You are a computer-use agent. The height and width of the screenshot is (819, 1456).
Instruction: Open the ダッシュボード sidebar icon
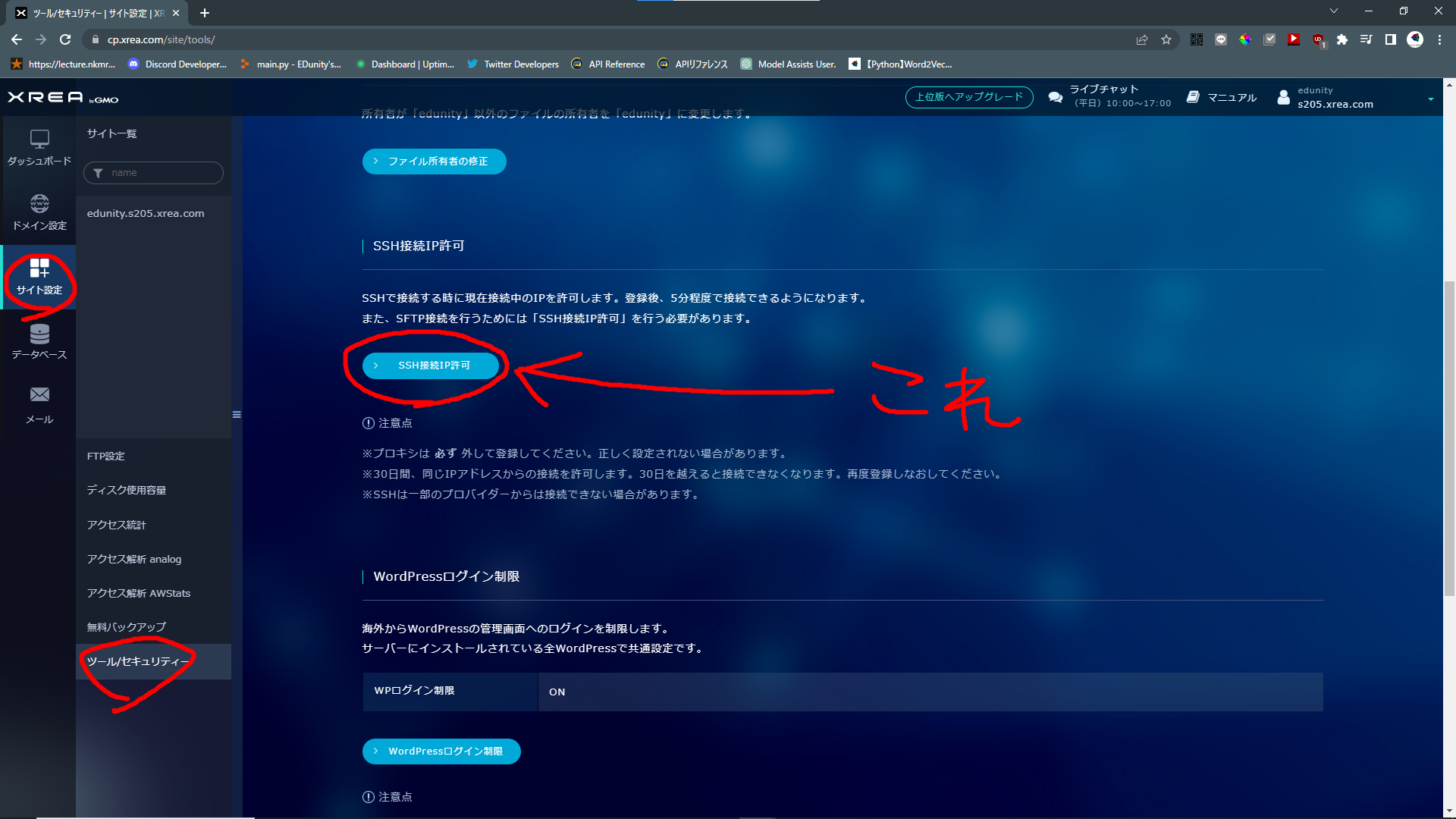click(x=38, y=146)
